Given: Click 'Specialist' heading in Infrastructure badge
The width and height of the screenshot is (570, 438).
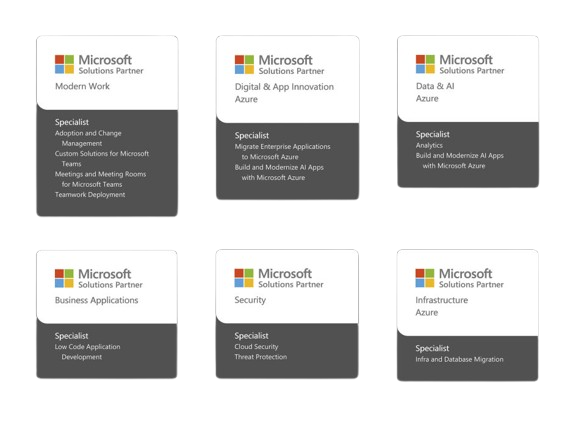Looking at the screenshot, I should click(x=432, y=348).
